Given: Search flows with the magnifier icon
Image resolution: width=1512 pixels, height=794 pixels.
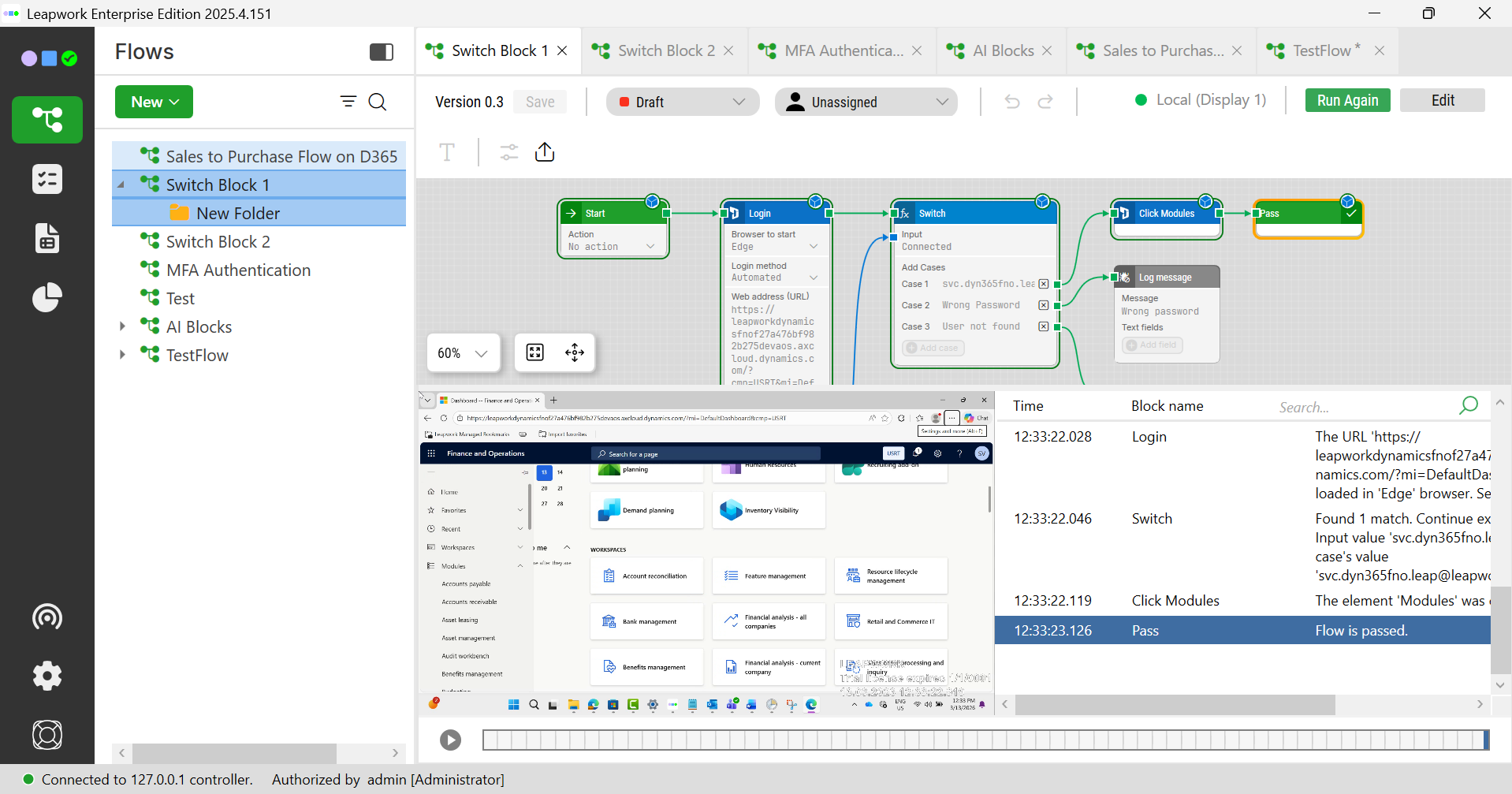Looking at the screenshot, I should 378,102.
